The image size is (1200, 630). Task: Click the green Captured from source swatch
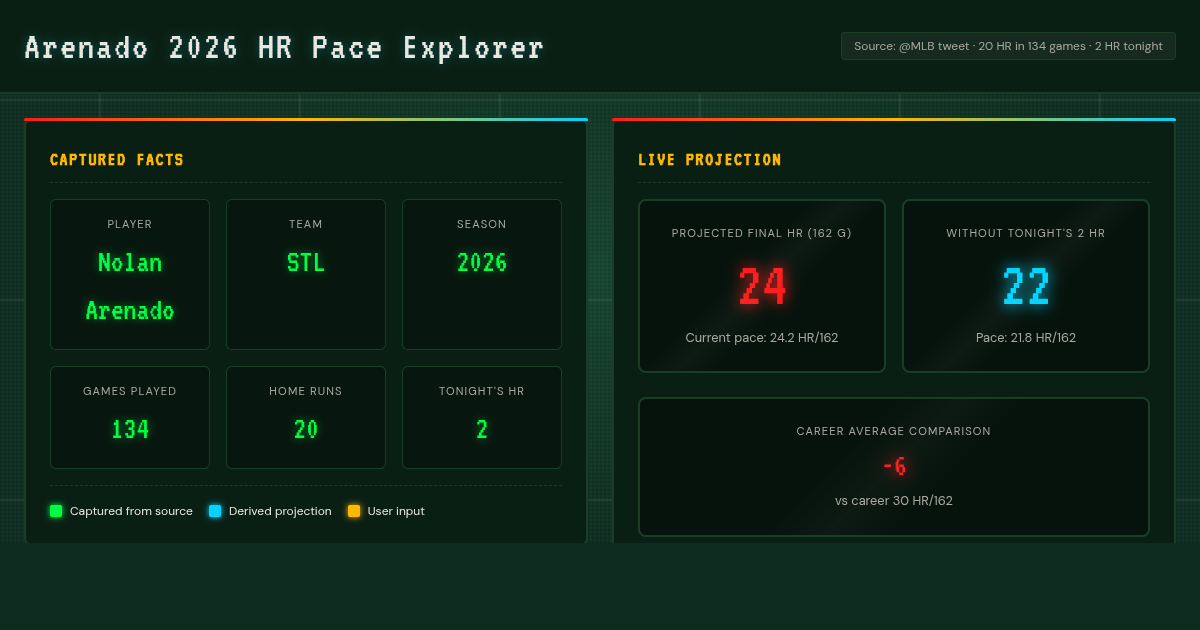pyautogui.click(x=56, y=511)
